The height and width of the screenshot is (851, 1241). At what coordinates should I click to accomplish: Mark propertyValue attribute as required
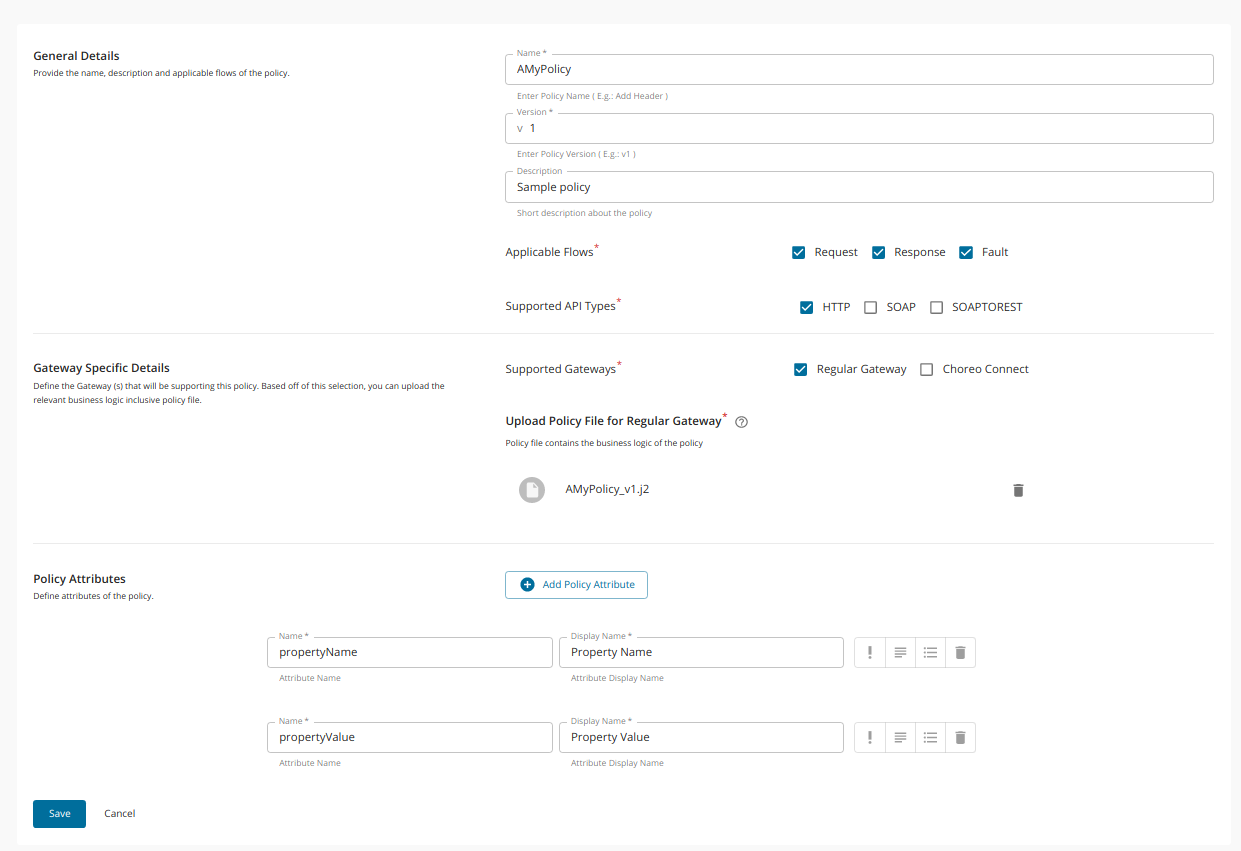[869, 737]
